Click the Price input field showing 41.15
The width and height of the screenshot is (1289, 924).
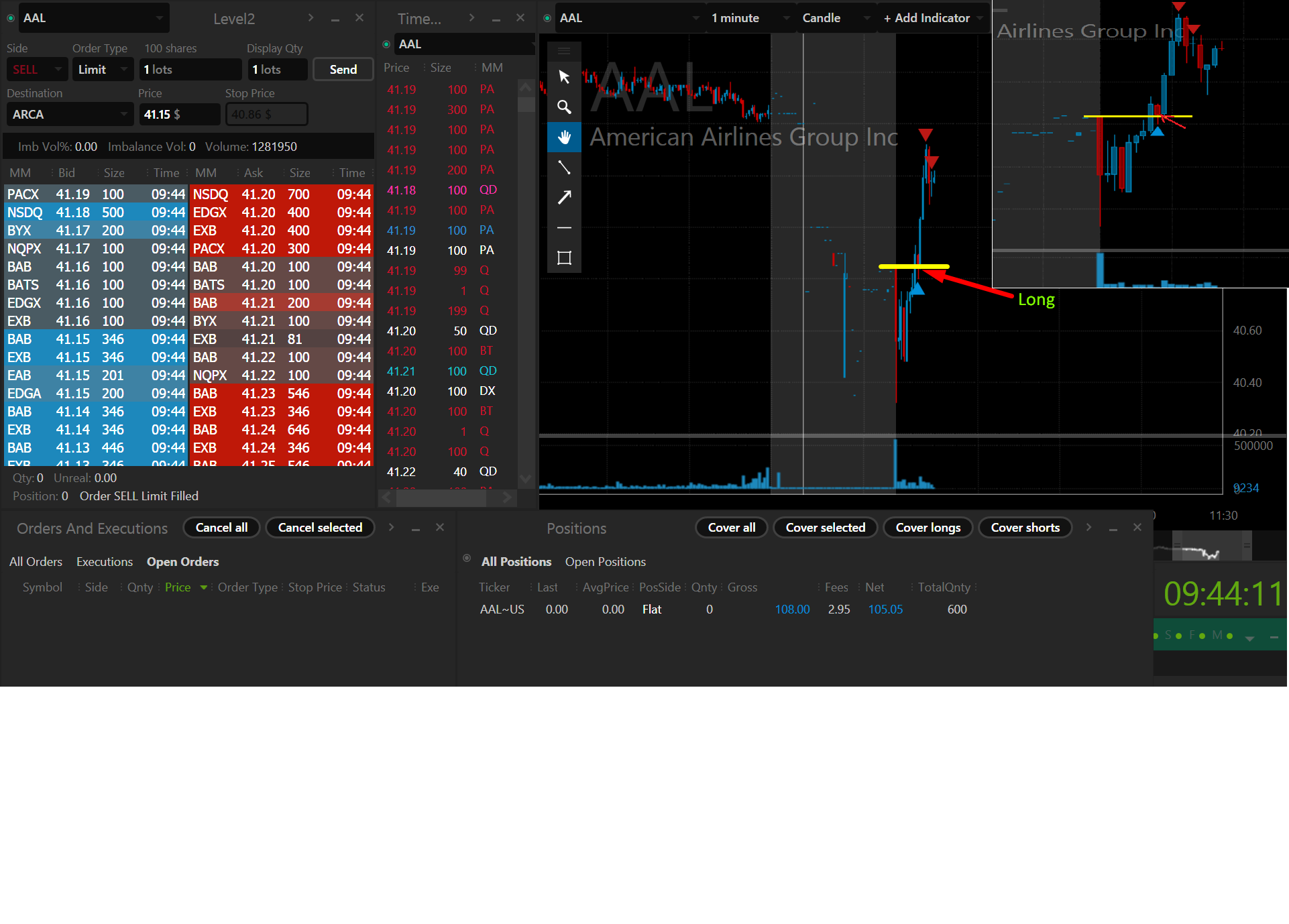coord(179,115)
